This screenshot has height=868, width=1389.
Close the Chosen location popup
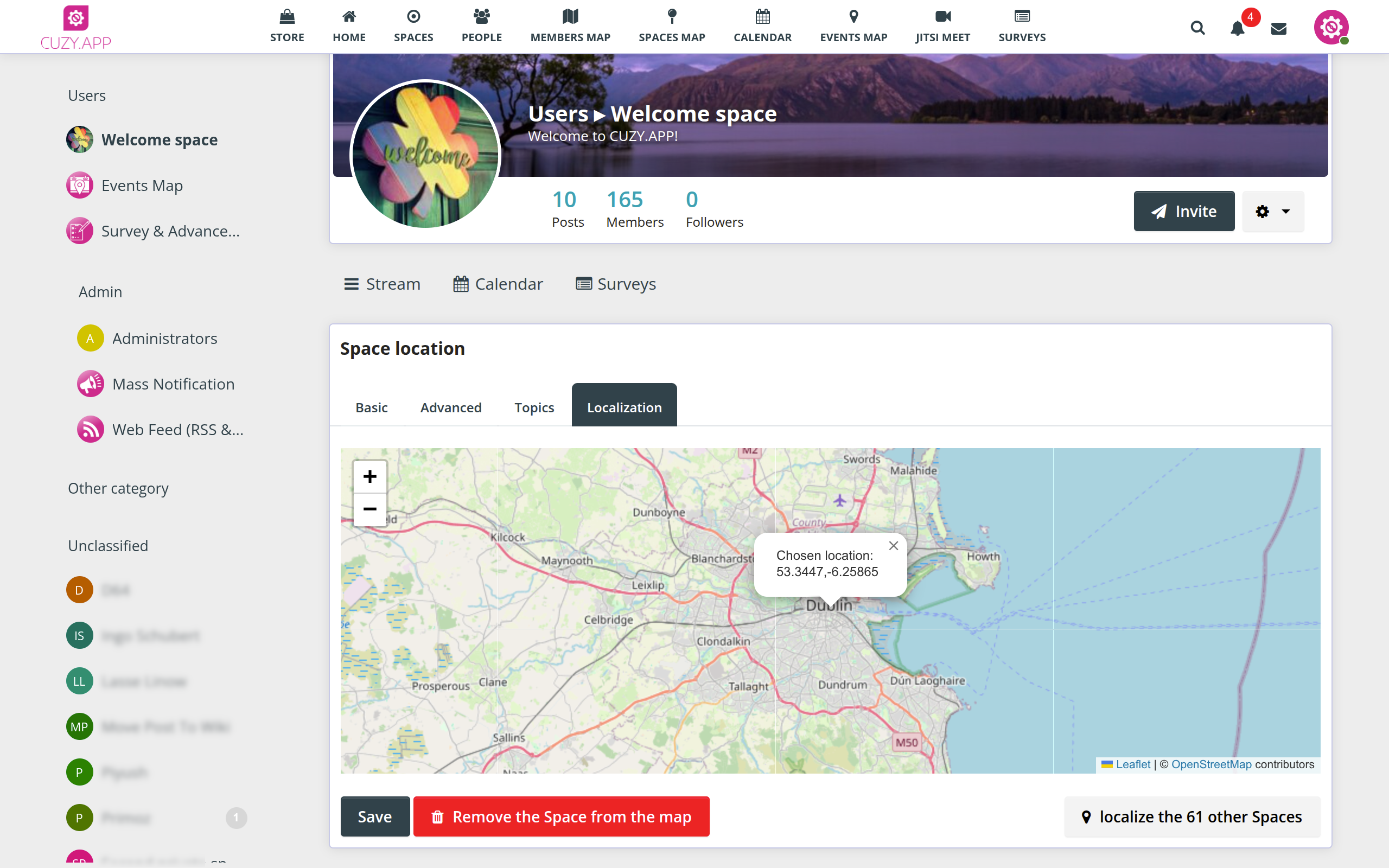893,546
